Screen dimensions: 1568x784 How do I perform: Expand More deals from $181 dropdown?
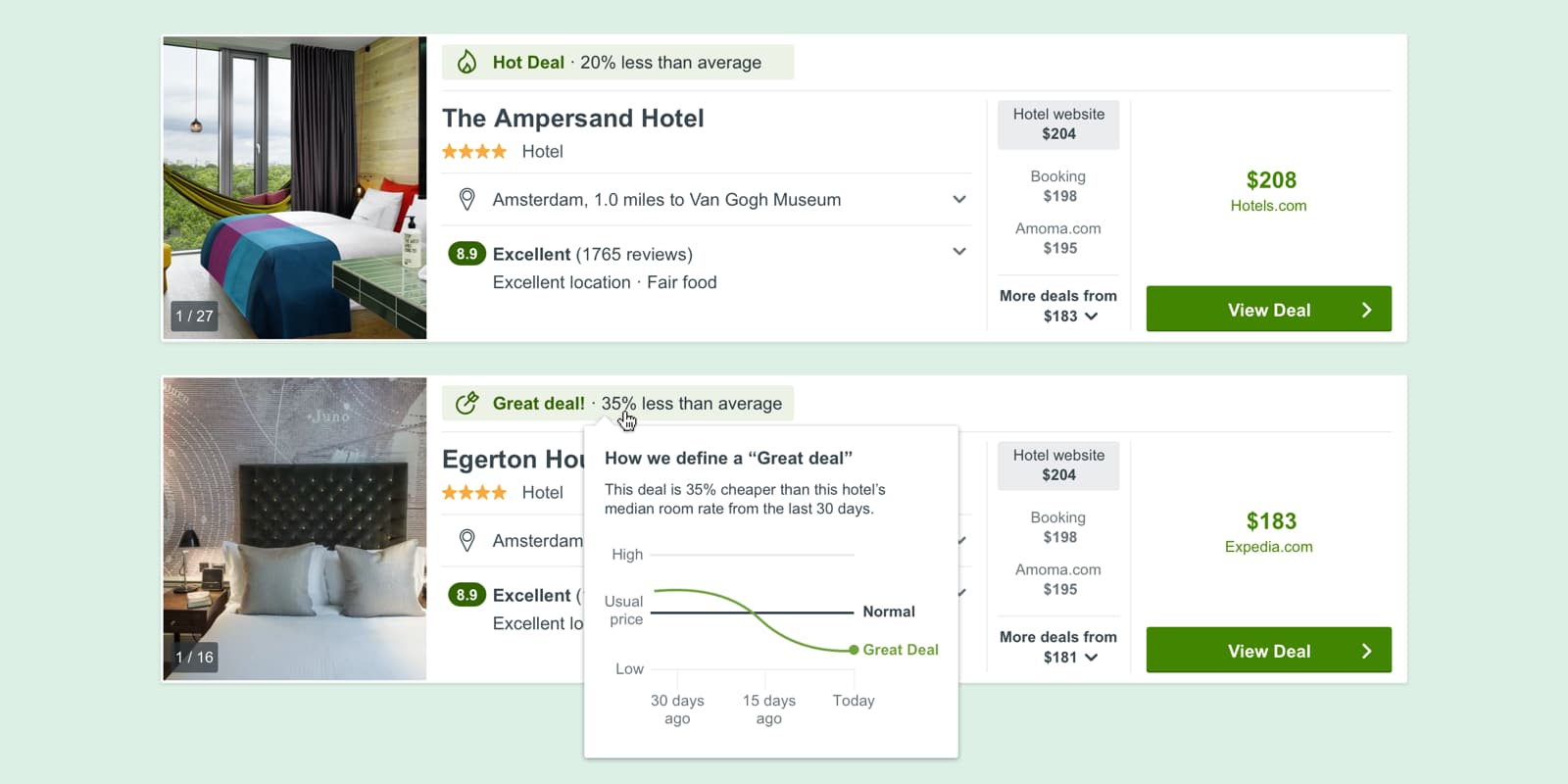point(1091,658)
